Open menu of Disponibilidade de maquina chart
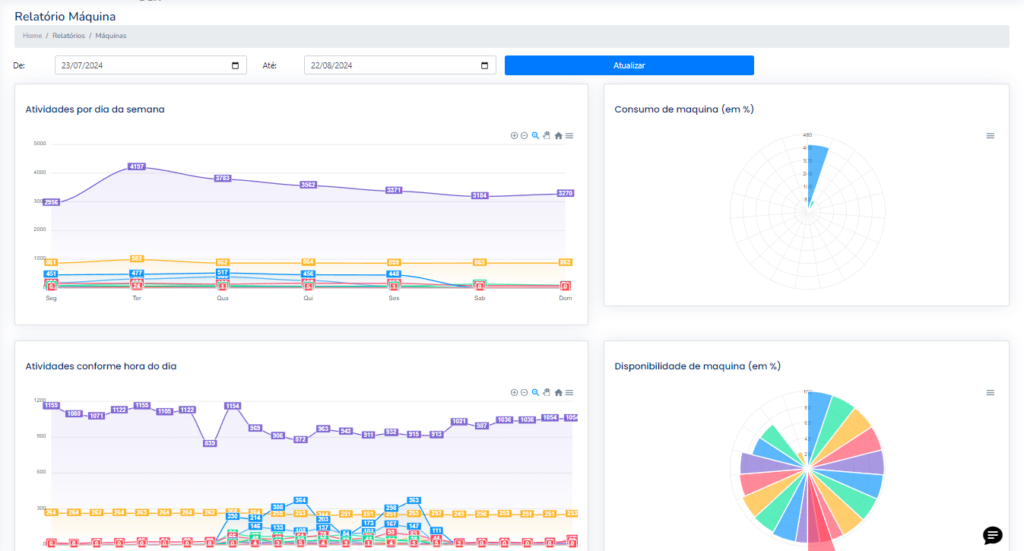The image size is (1024, 551). coord(990,392)
